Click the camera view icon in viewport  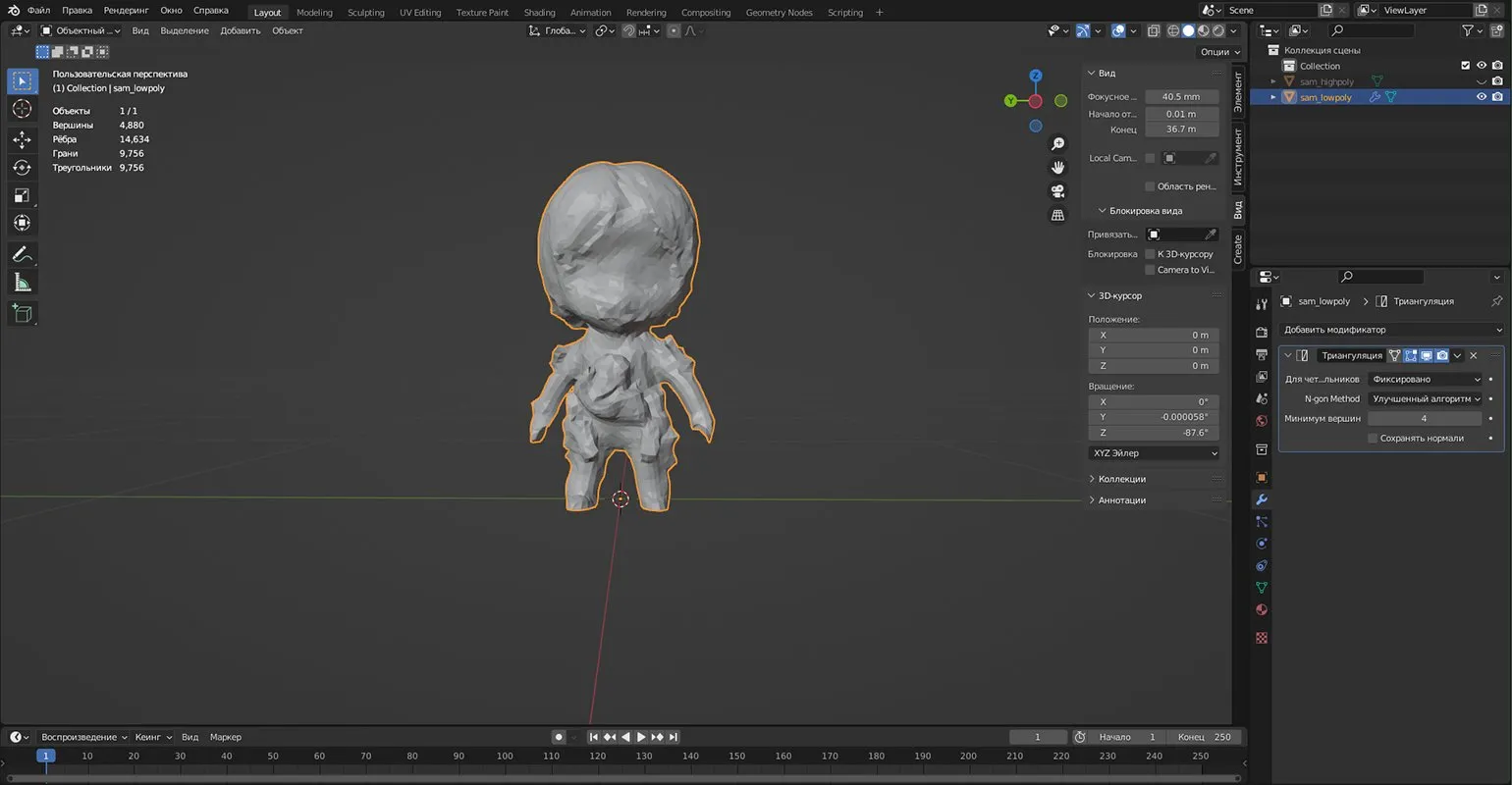(1057, 191)
